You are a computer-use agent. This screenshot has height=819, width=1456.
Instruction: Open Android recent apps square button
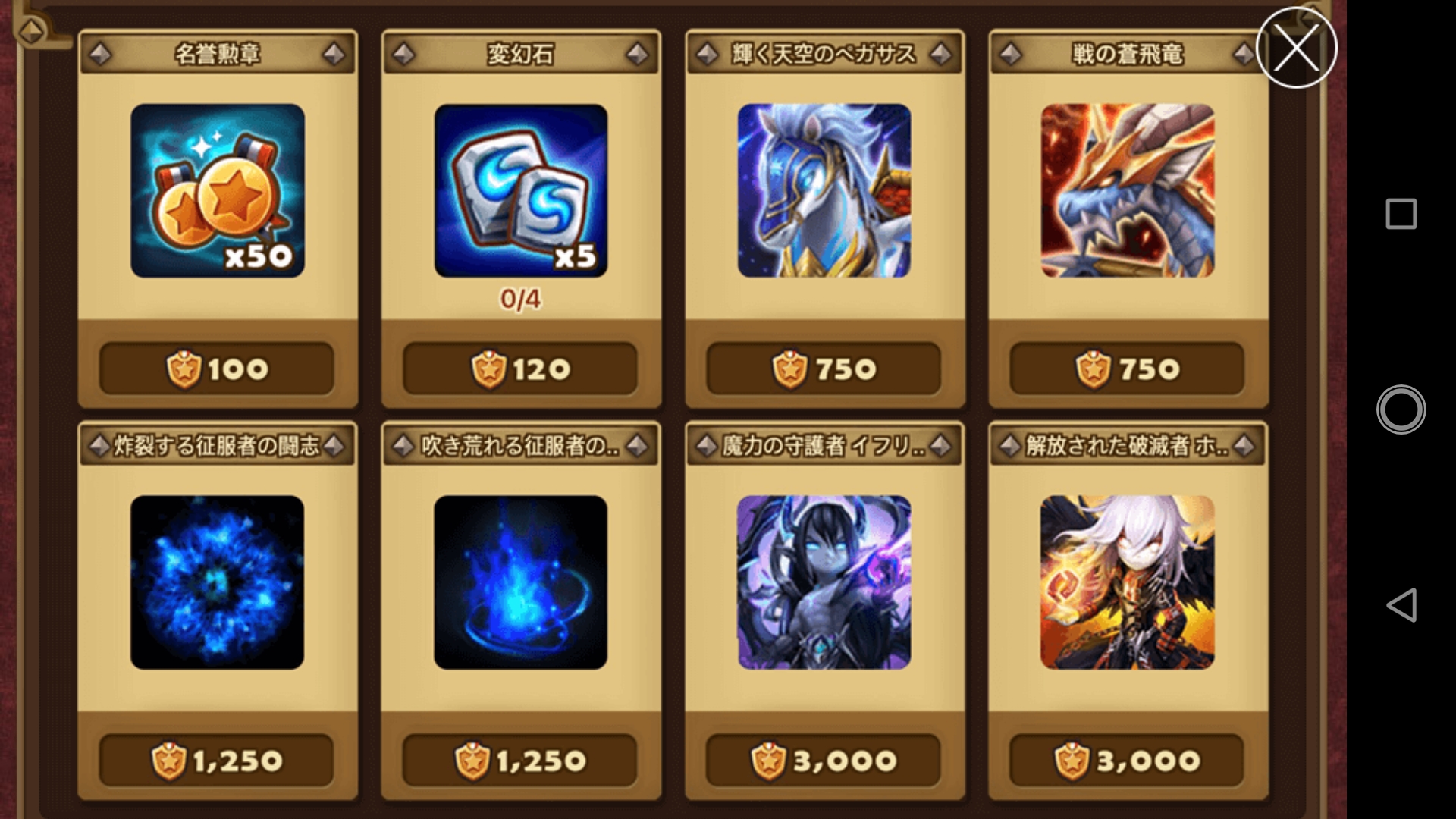(1401, 214)
